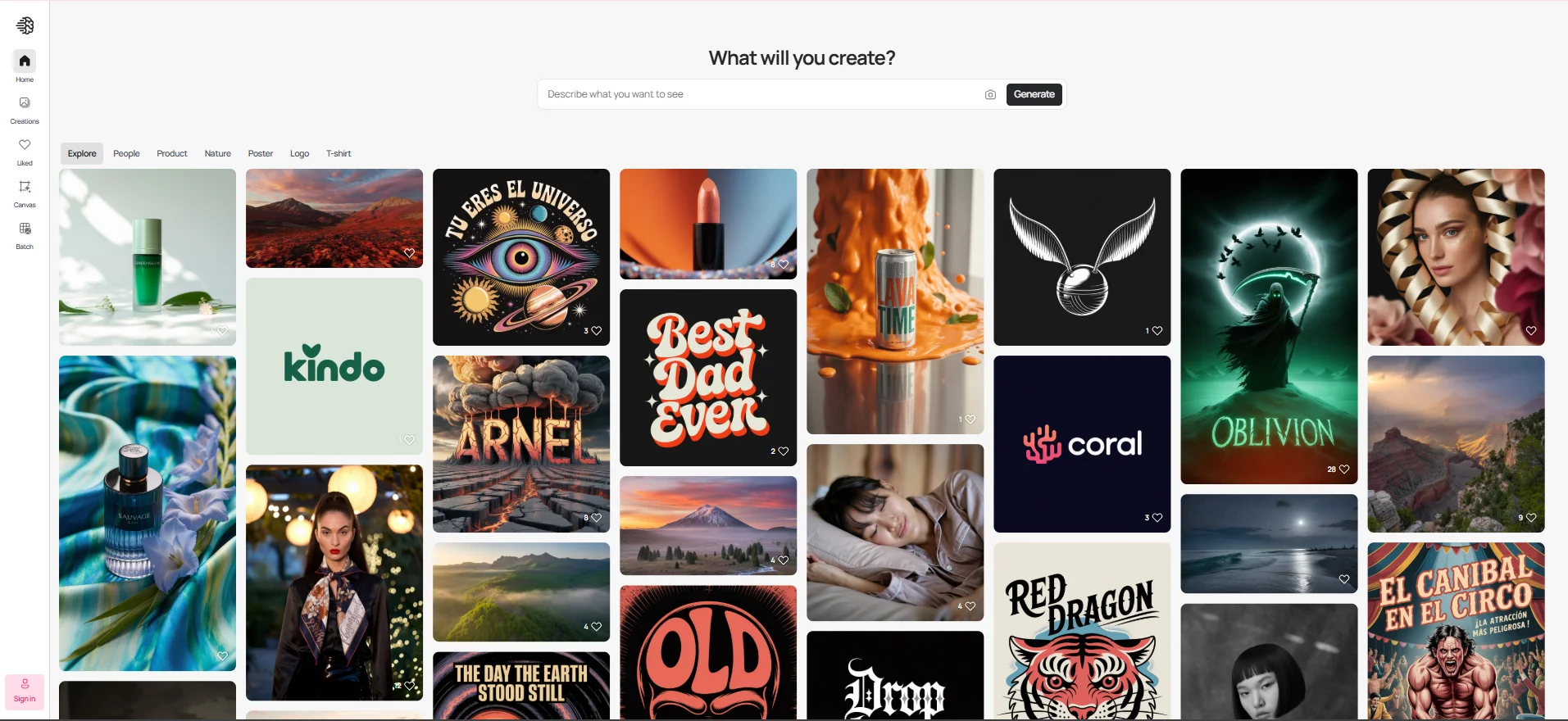Click the camera image-upload icon in prompt box
This screenshot has height=721, width=1568.
[x=990, y=94]
